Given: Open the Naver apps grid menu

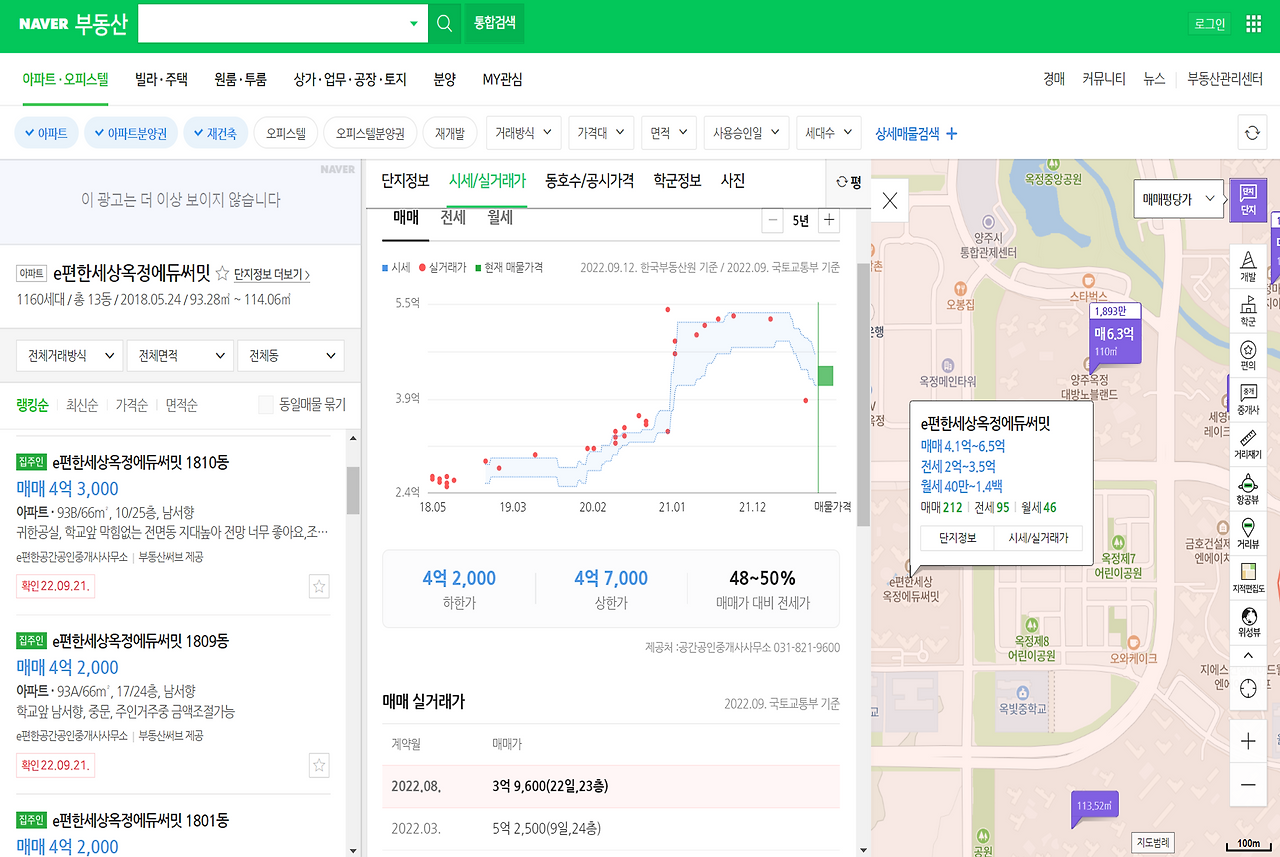Looking at the screenshot, I should [1253, 24].
